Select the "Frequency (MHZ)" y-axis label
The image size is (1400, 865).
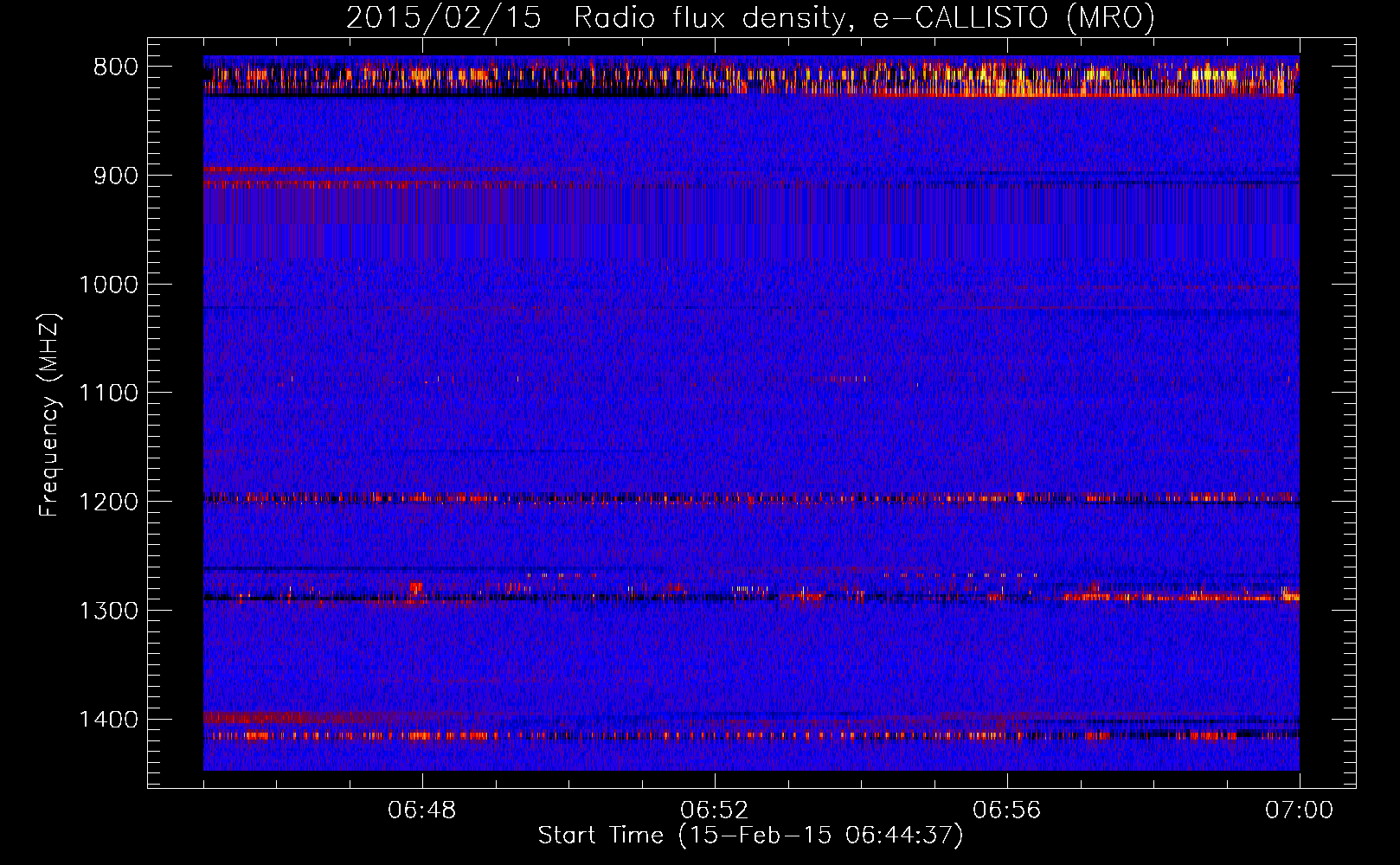49,415
